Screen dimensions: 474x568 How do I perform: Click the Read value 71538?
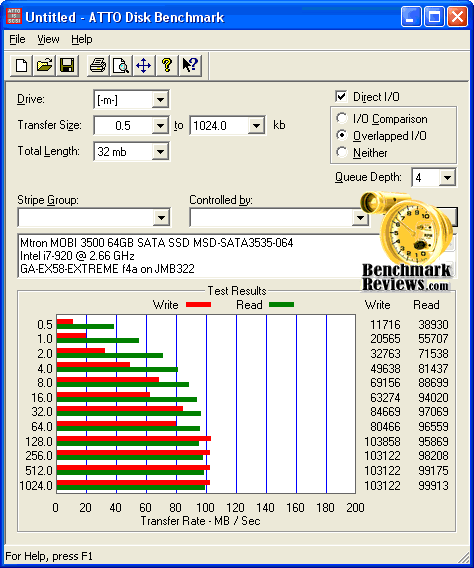433,353
